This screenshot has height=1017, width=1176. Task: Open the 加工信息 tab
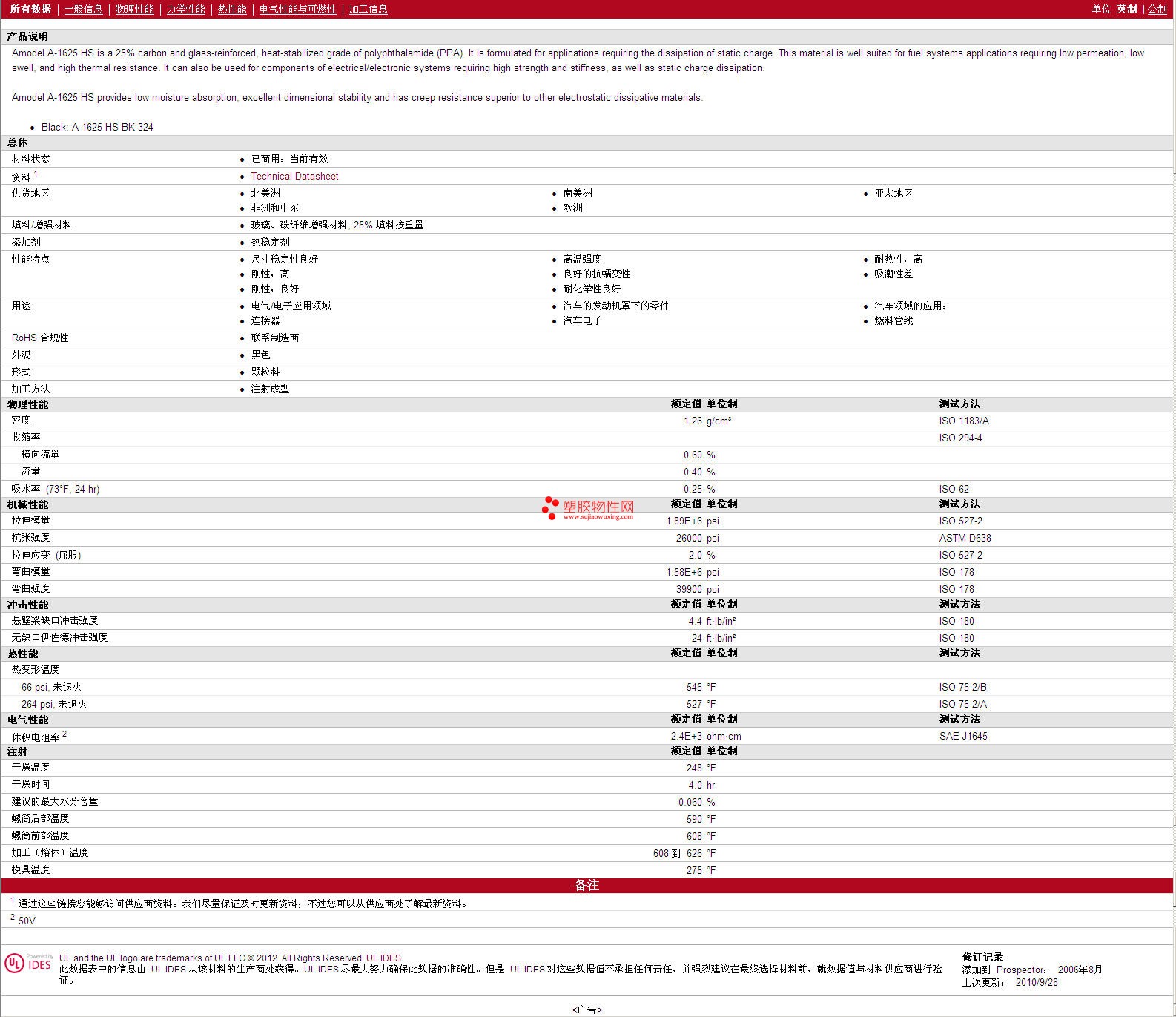(368, 10)
